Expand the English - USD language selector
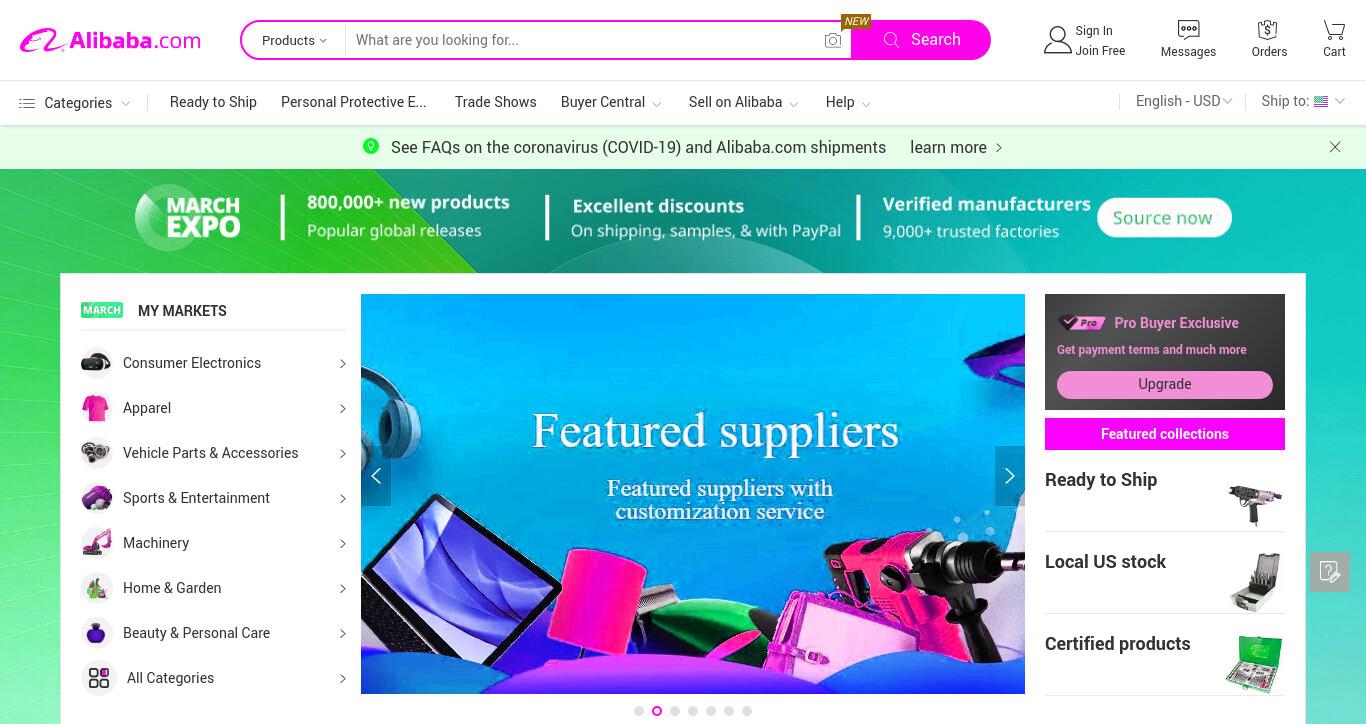The width and height of the screenshot is (1366, 724). (1184, 101)
